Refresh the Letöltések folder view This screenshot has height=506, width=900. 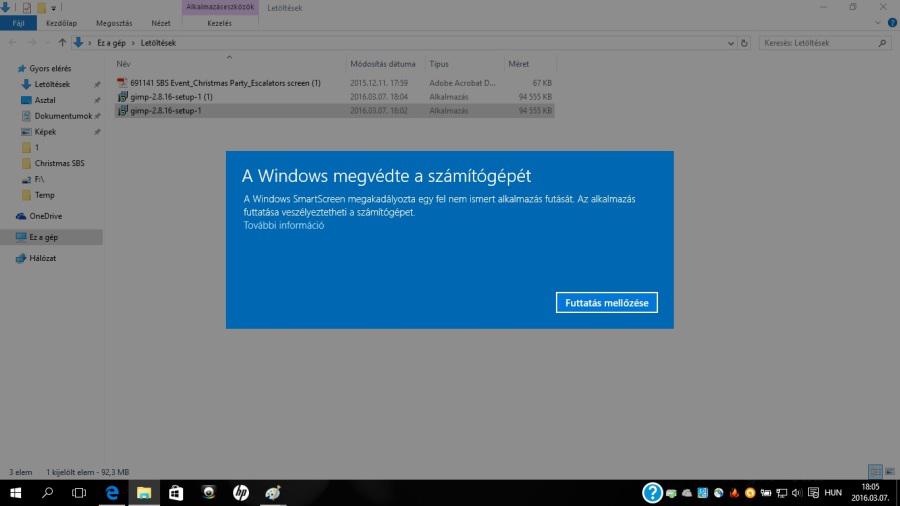(744, 43)
